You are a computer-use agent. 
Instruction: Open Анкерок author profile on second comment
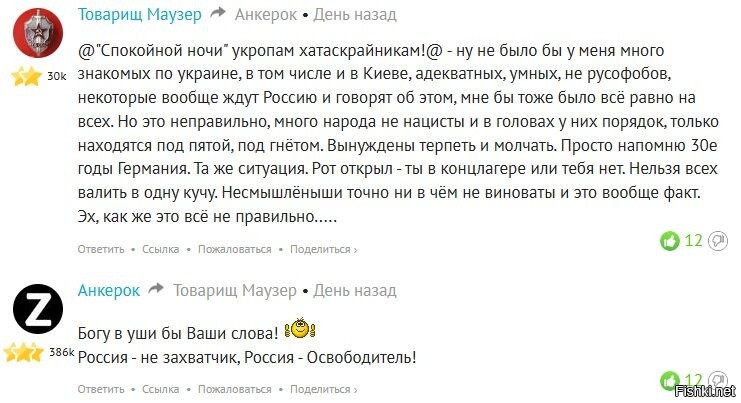pos(109,290)
